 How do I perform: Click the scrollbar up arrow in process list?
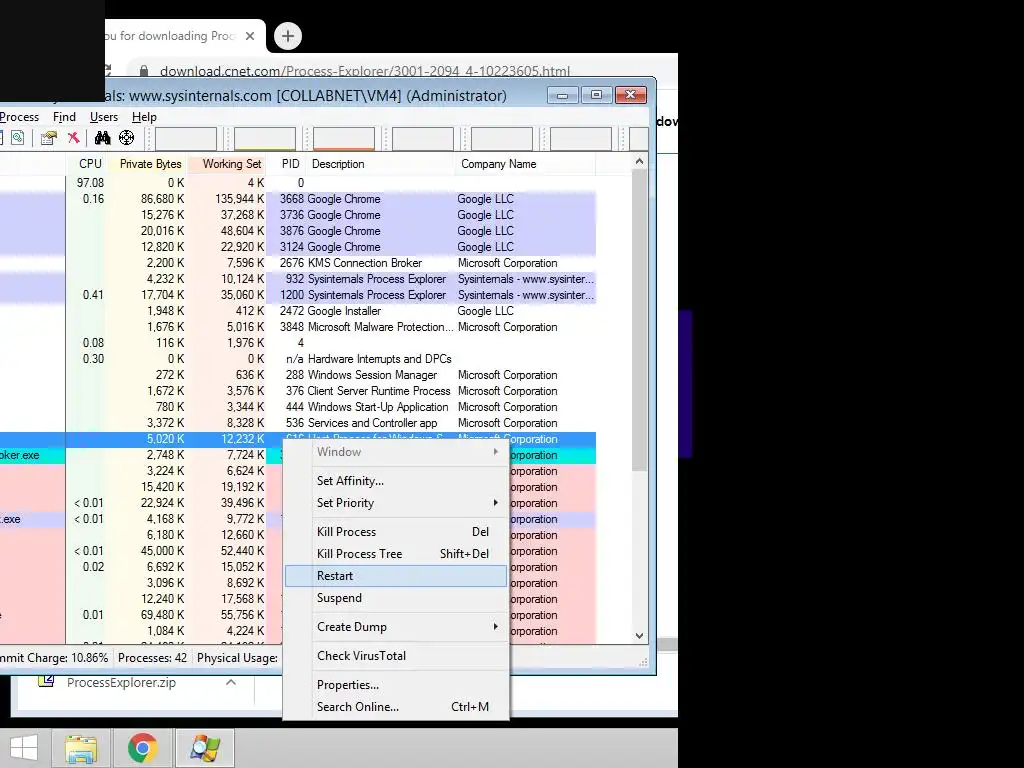click(x=639, y=161)
